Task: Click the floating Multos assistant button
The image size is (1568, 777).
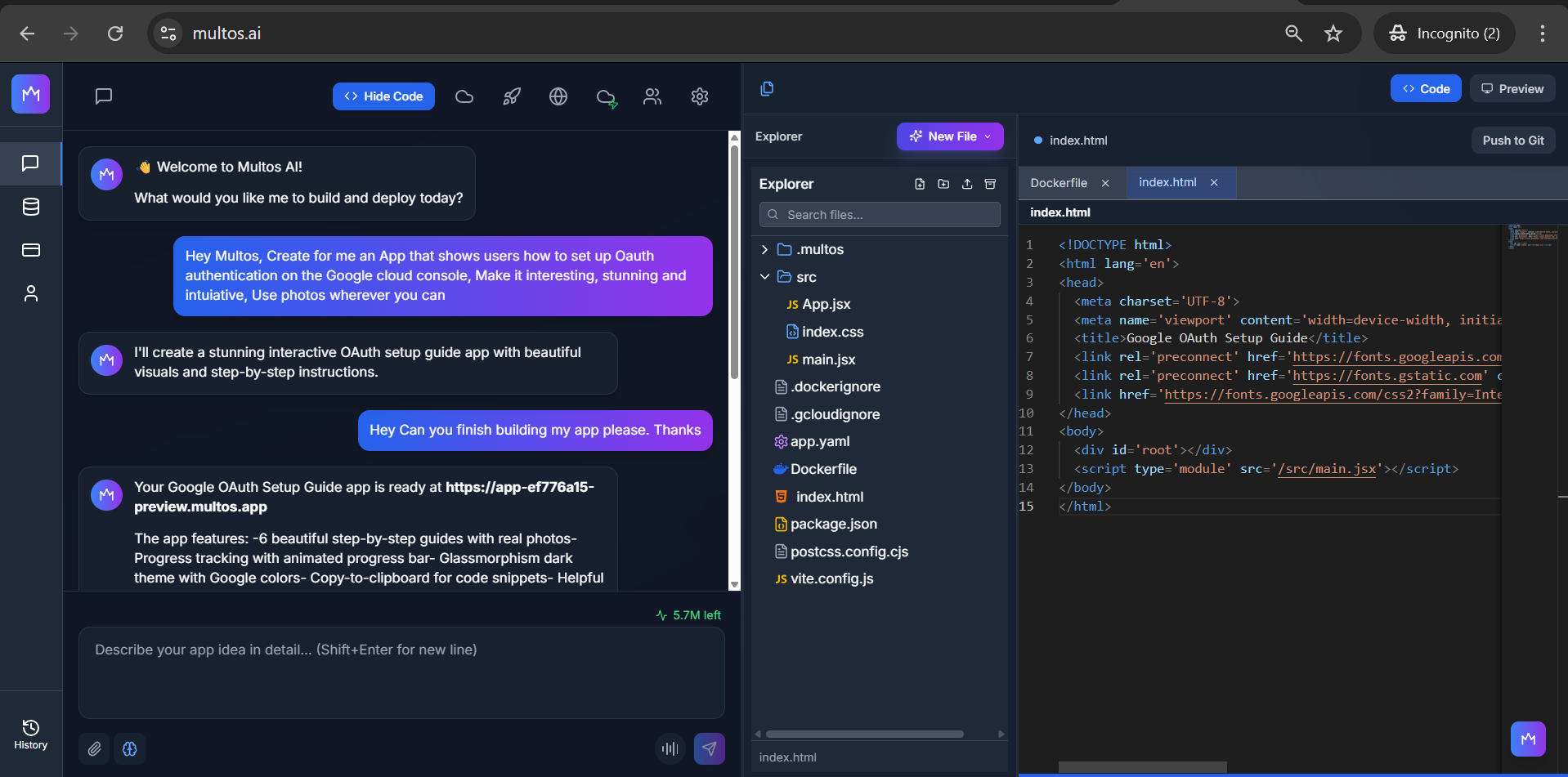Action: [1528, 739]
